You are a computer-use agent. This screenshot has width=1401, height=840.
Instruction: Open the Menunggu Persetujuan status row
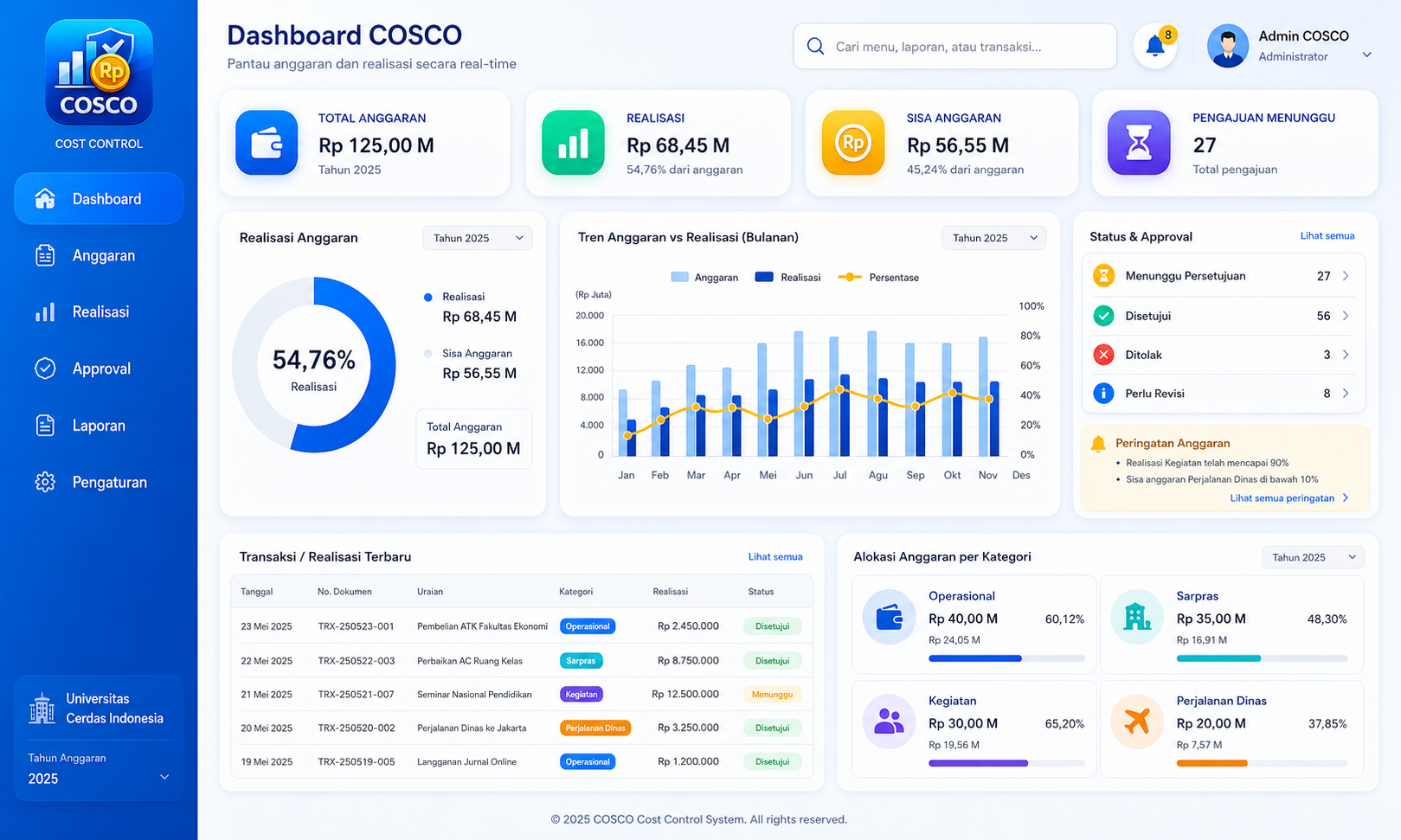tap(1223, 276)
